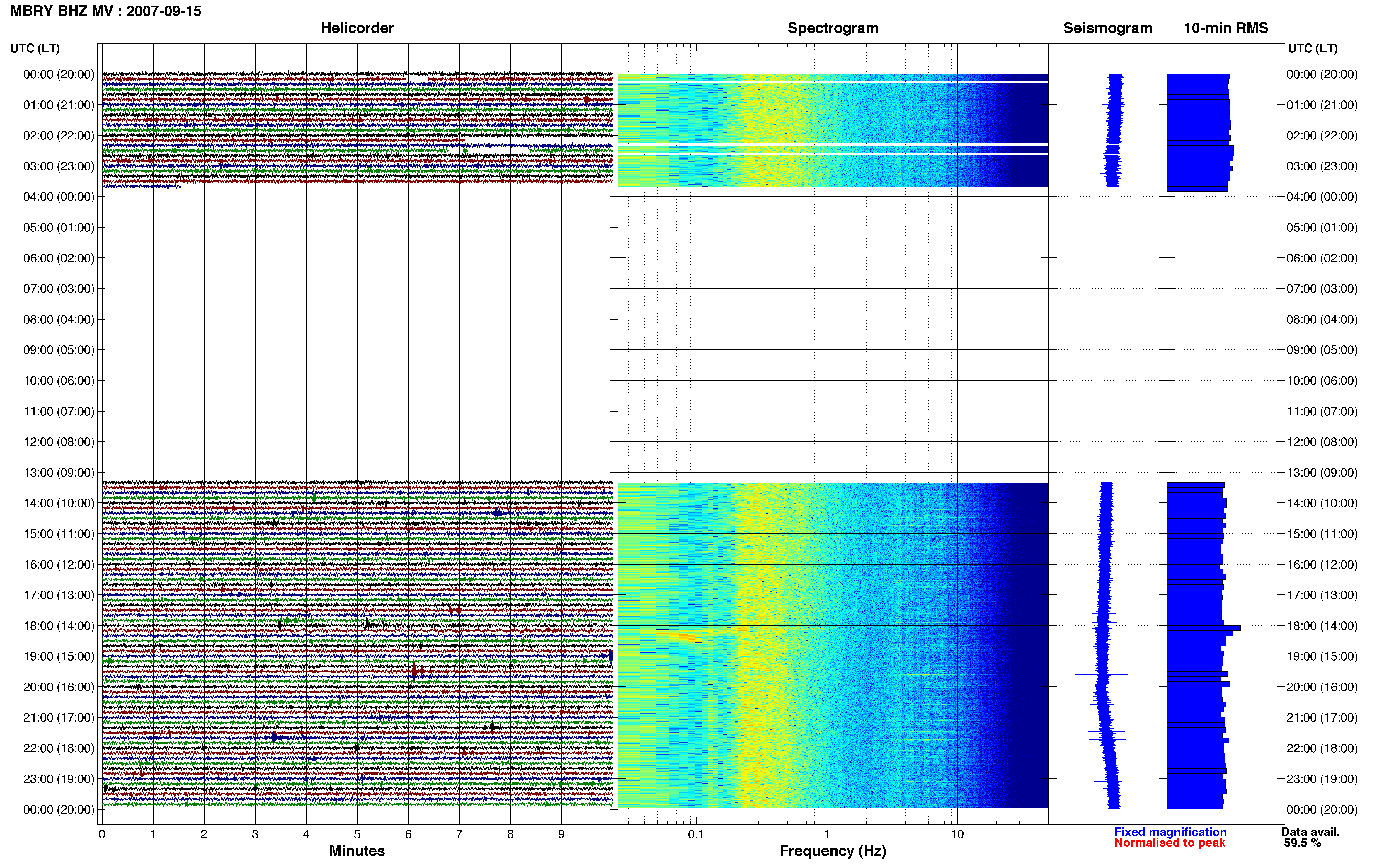The image size is (1389, 868).
Task: Click the 'Data avail.' label
Action: pos(1310,832)
